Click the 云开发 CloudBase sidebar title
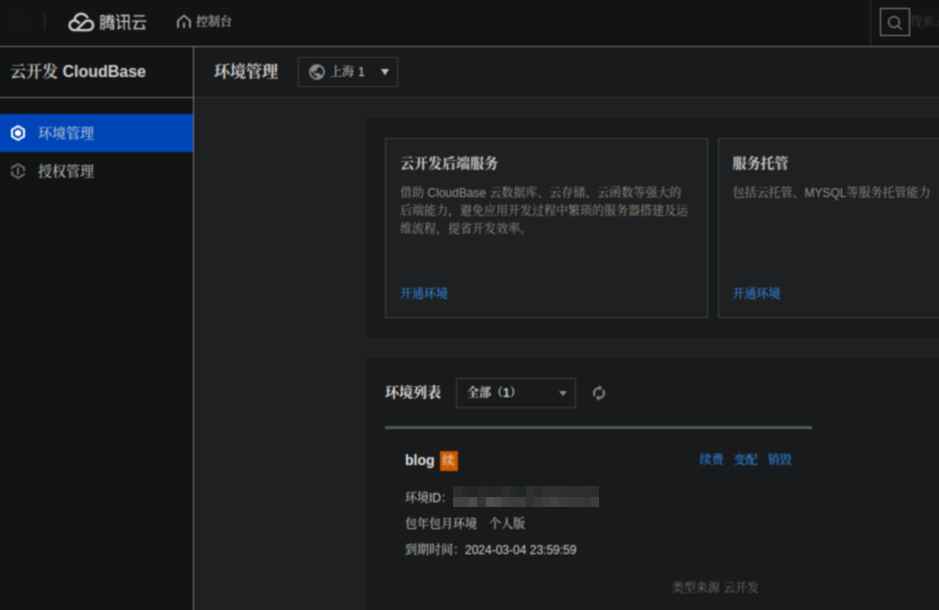The image size is (939, 610). point(78,71)
